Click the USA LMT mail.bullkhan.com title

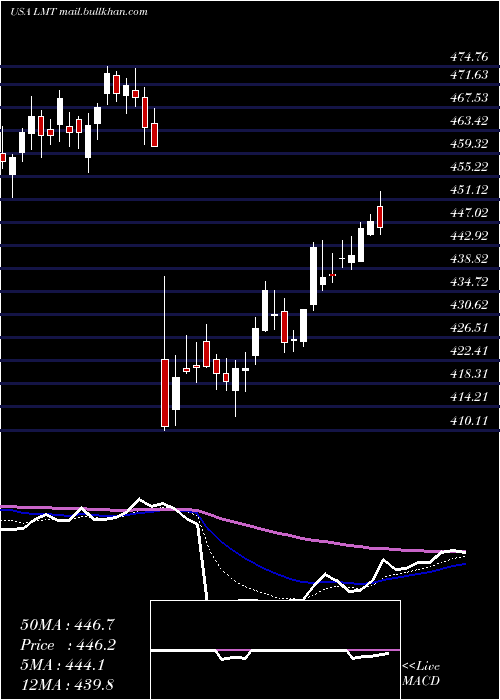[x=79, y=12]
